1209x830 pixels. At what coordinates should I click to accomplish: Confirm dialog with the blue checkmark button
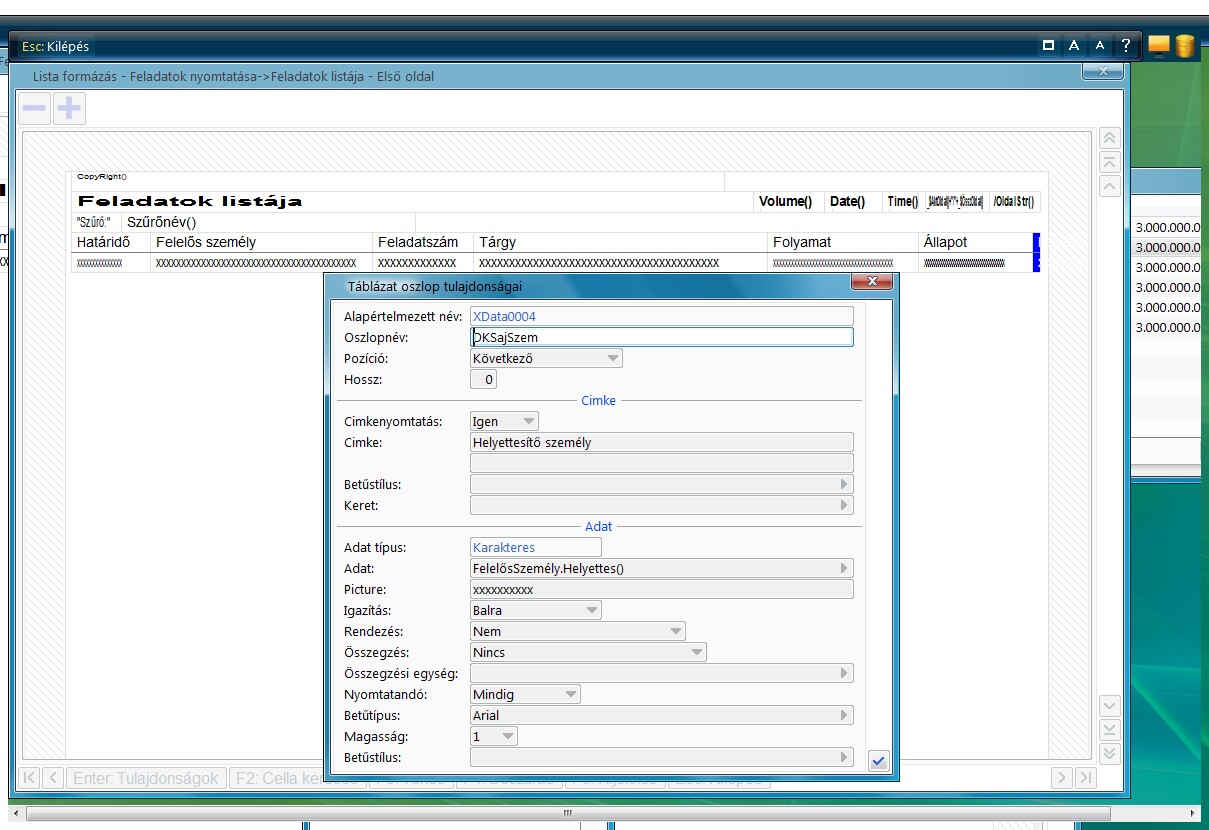click(x=877, y=762)
